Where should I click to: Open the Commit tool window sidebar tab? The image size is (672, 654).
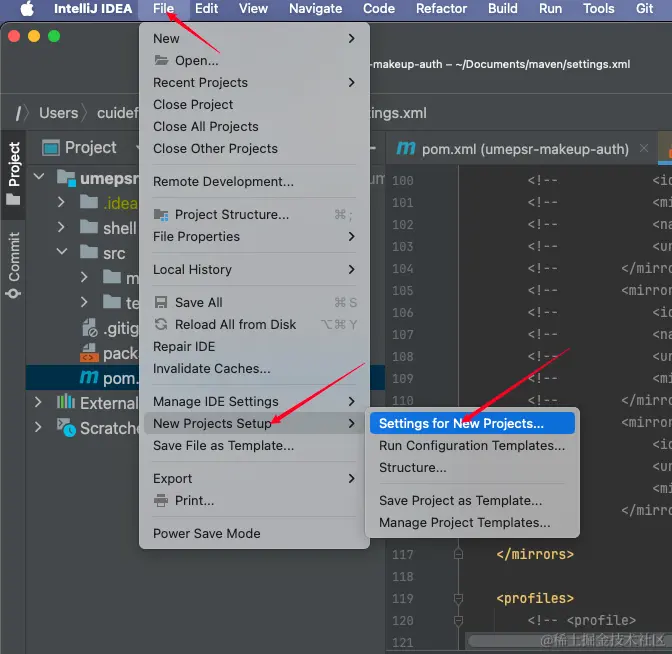pos(14,264)
